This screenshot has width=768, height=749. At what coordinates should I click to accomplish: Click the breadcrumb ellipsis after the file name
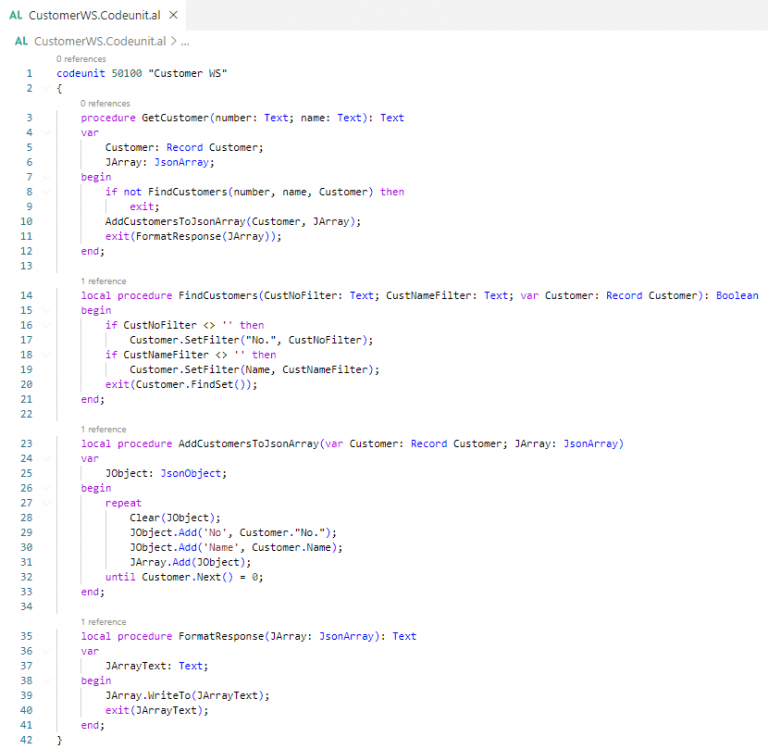(185, 41)
